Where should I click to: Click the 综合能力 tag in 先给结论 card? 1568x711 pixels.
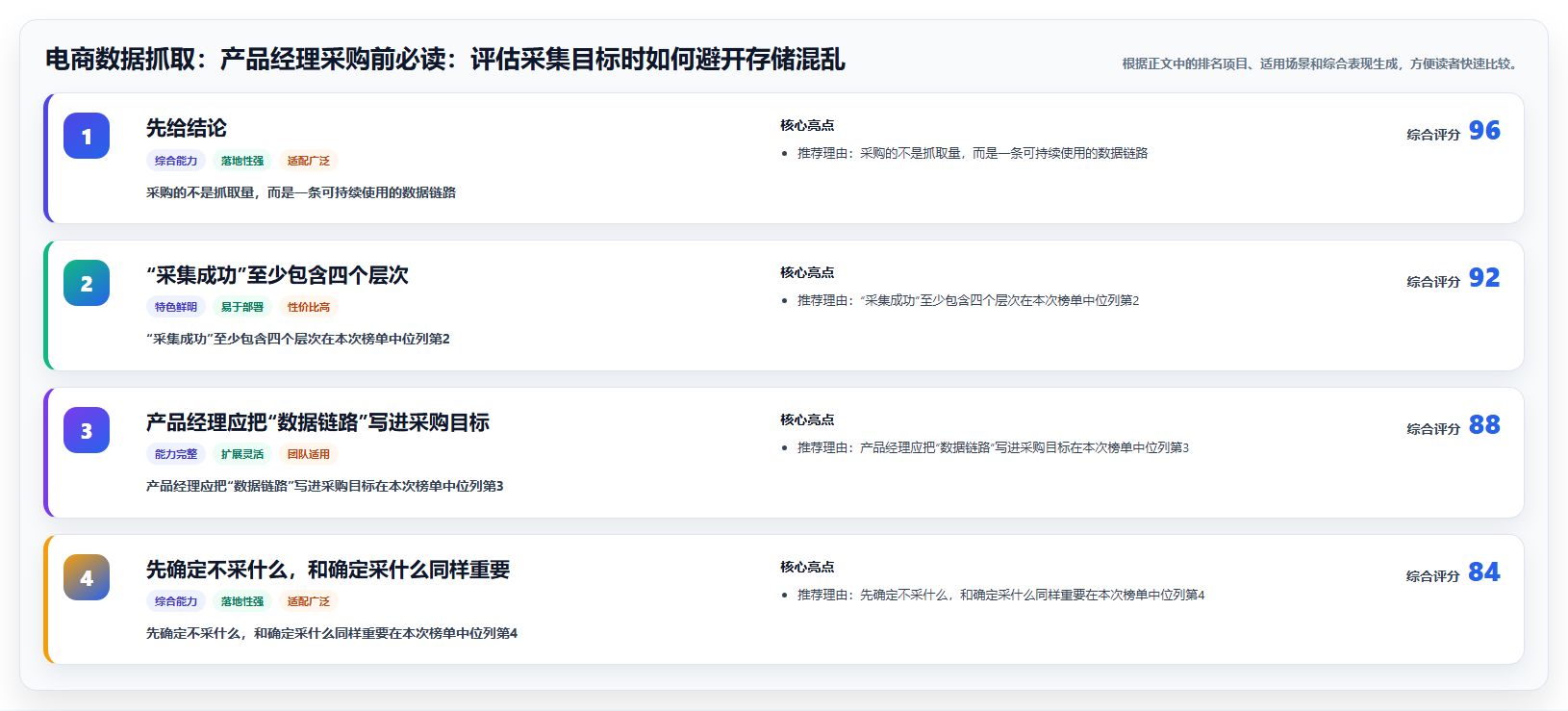click(x=176, y=161)
